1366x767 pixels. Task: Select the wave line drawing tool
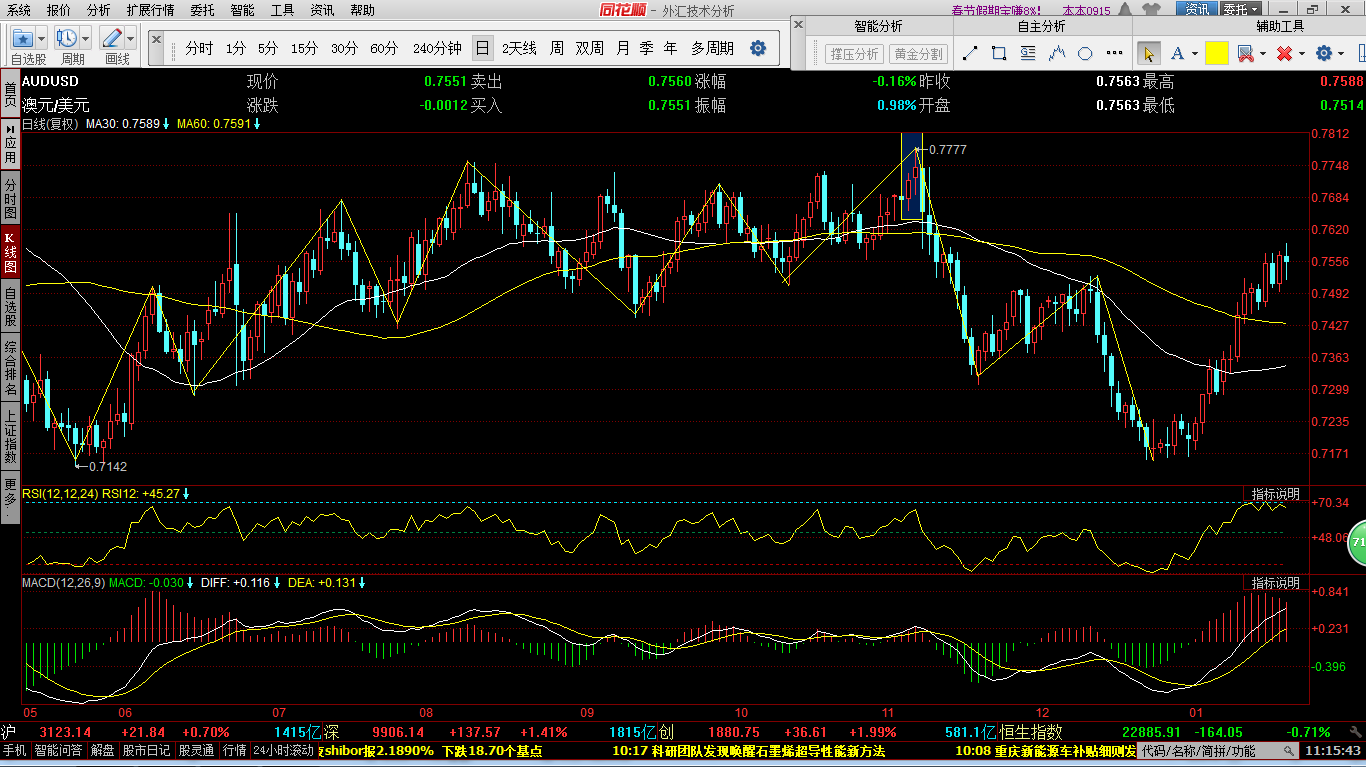pyautogui.click(x=1057, y=53)
